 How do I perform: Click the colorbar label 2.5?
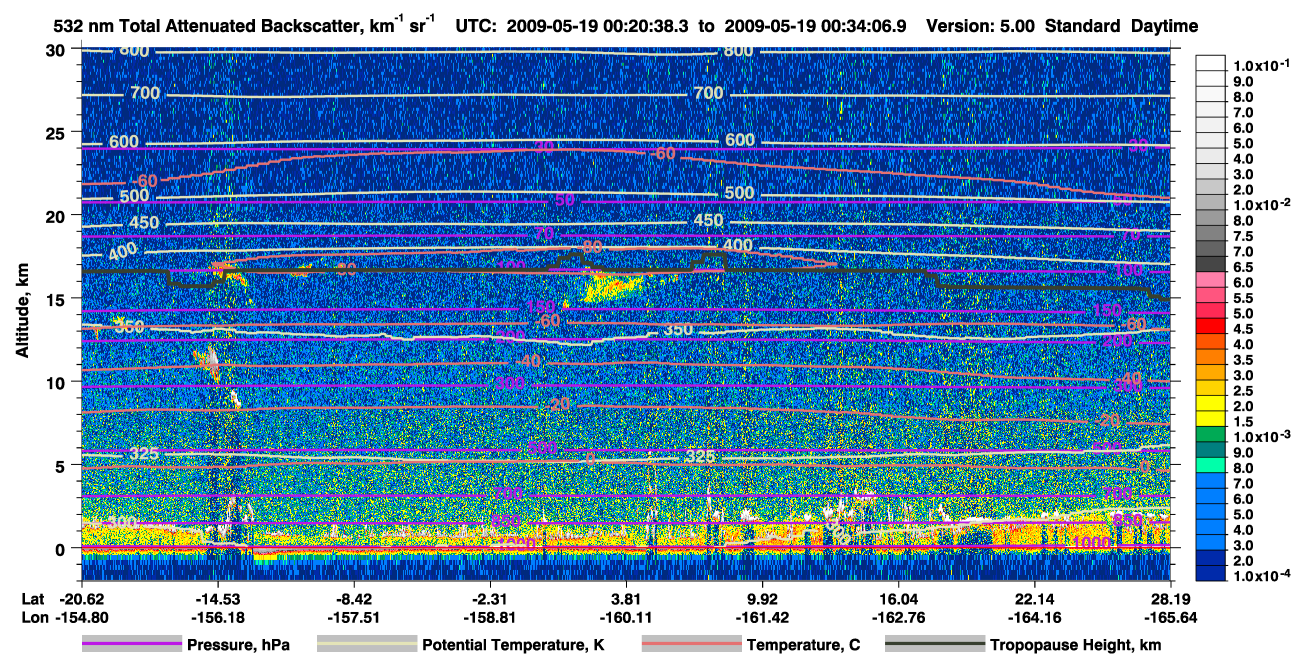coord(1242,391)
